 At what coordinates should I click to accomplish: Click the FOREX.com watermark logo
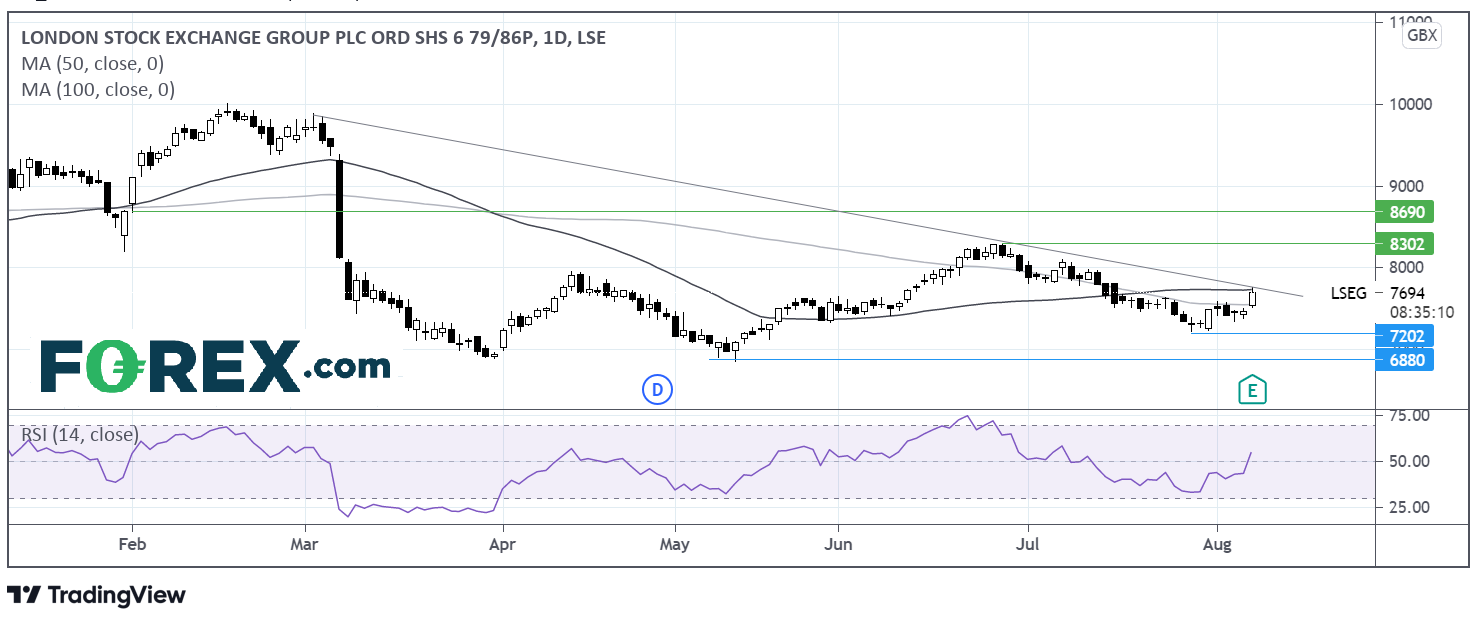point(215,366)
